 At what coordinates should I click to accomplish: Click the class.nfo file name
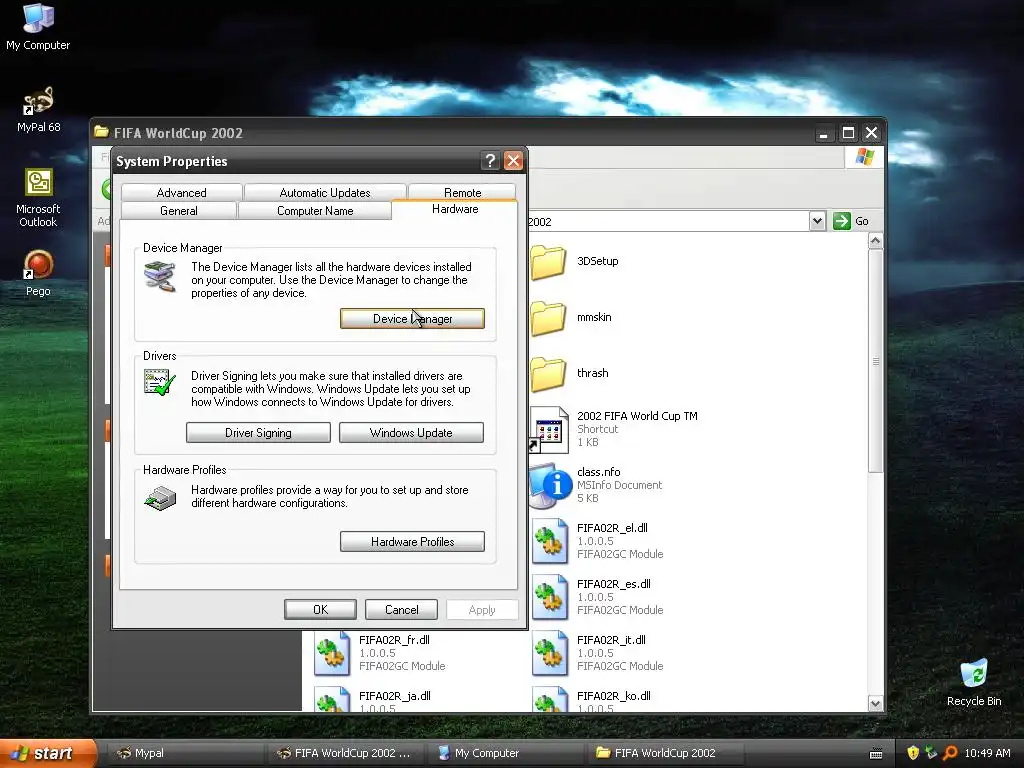(x=598, y=472)
